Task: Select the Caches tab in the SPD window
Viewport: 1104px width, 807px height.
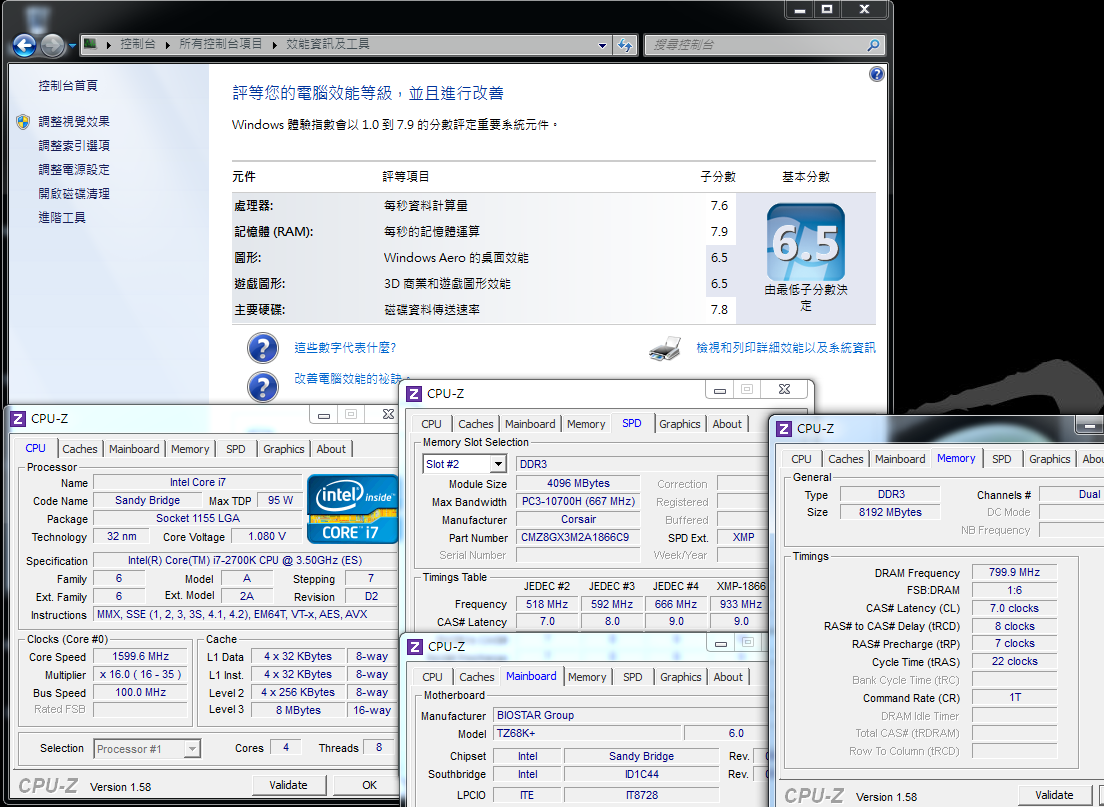Action: pos(476,424)
